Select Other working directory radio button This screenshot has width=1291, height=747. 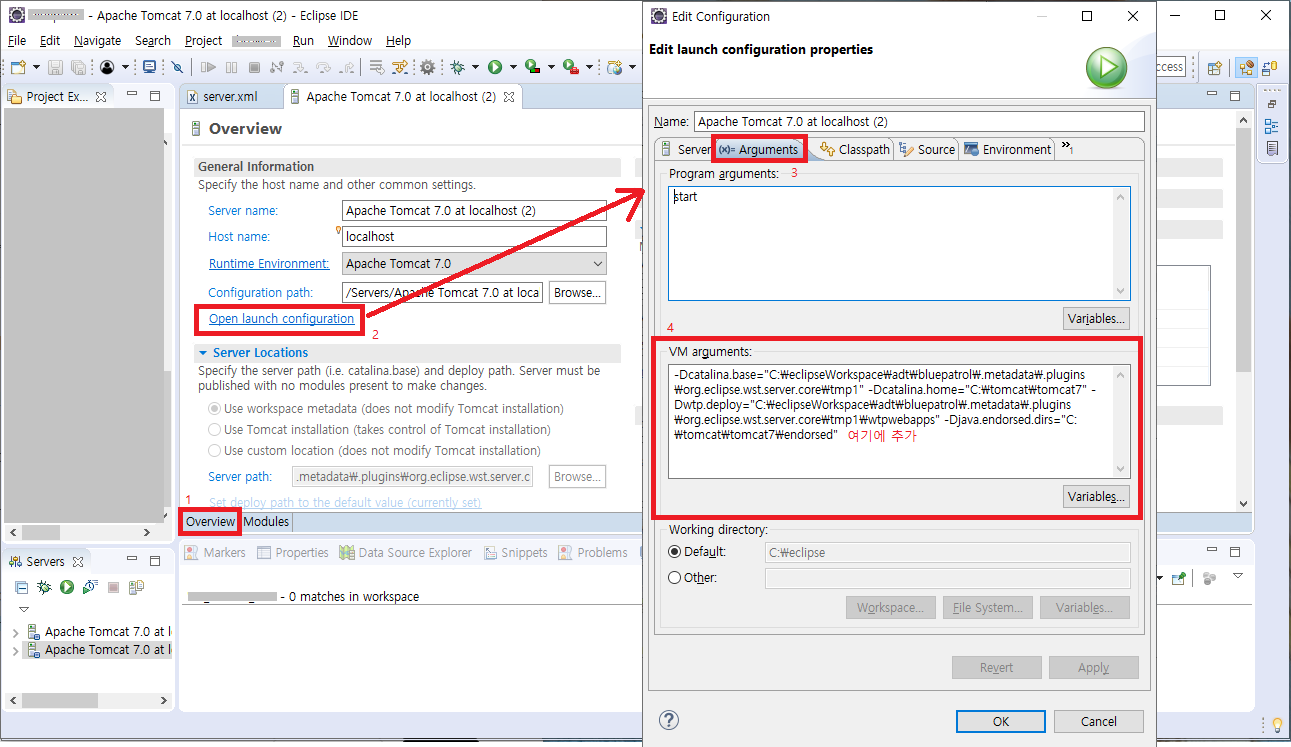pos(674,577)
